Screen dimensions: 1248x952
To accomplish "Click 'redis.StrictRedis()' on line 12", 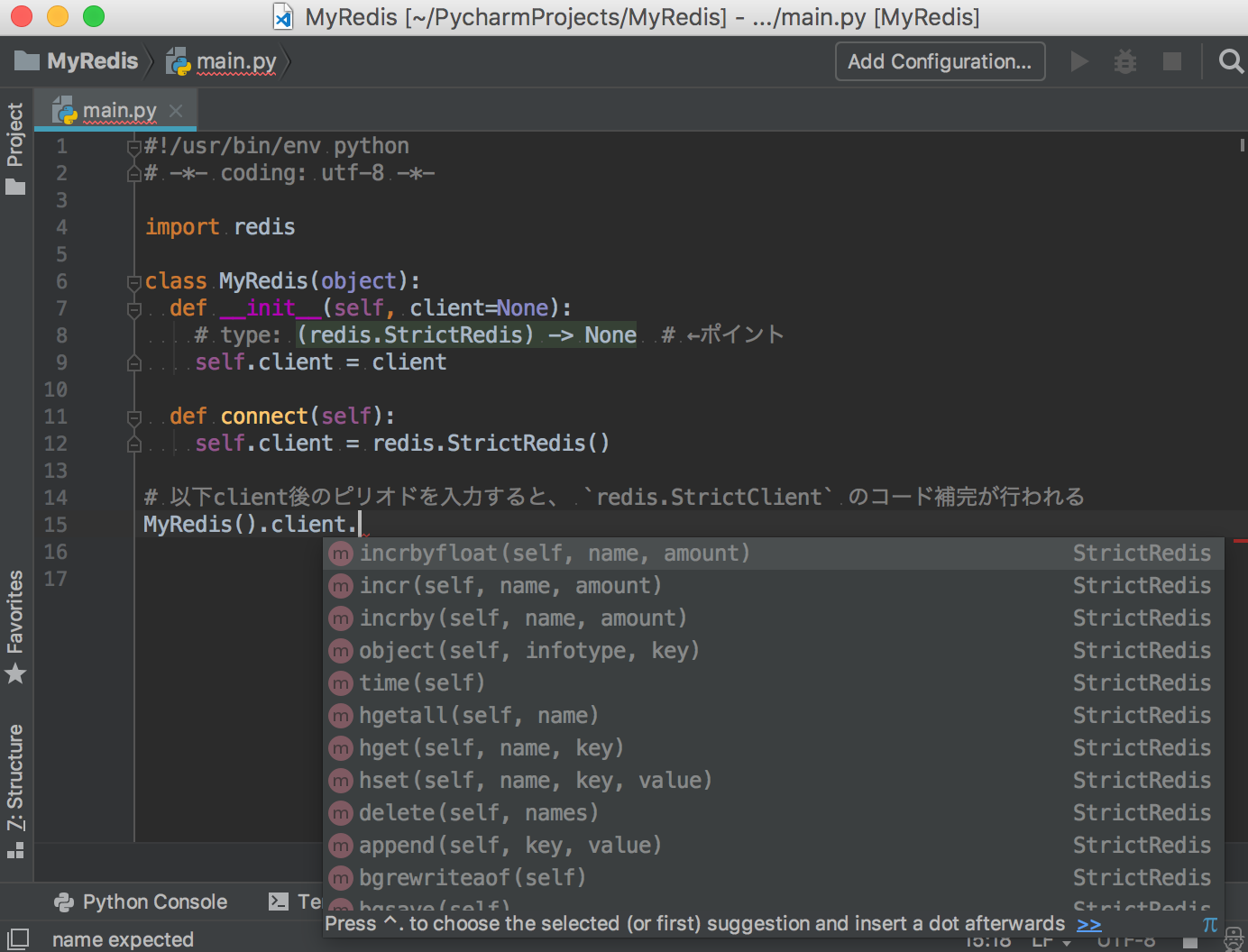I will tap(491, 444).
